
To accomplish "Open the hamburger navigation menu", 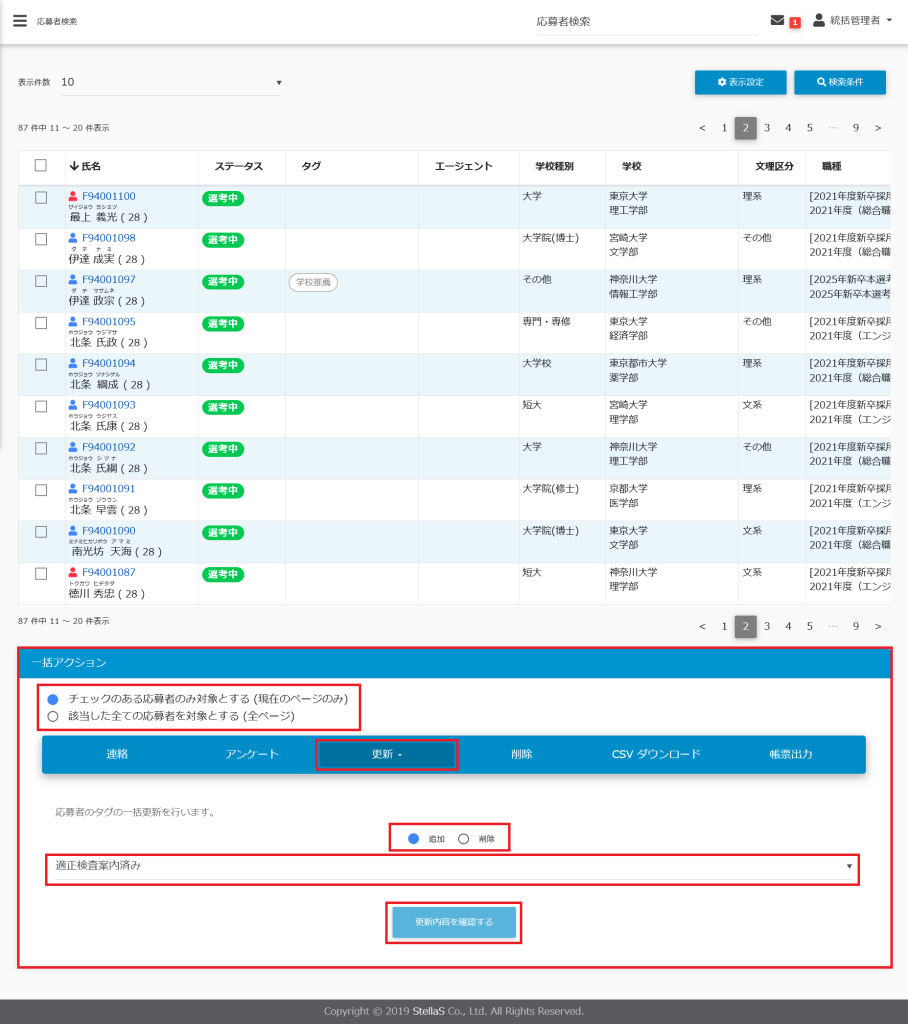I will coord(20,20).
